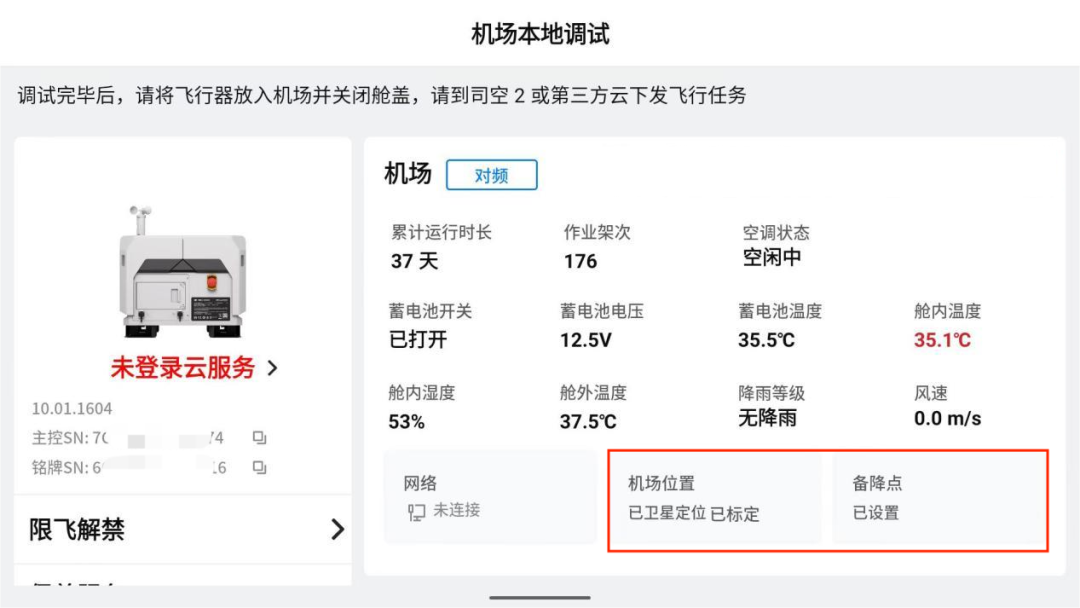Screen dimensions: 1080x608
Task: Tap the 降雨等级 无降雨 reading
Action: click(767, 418)
